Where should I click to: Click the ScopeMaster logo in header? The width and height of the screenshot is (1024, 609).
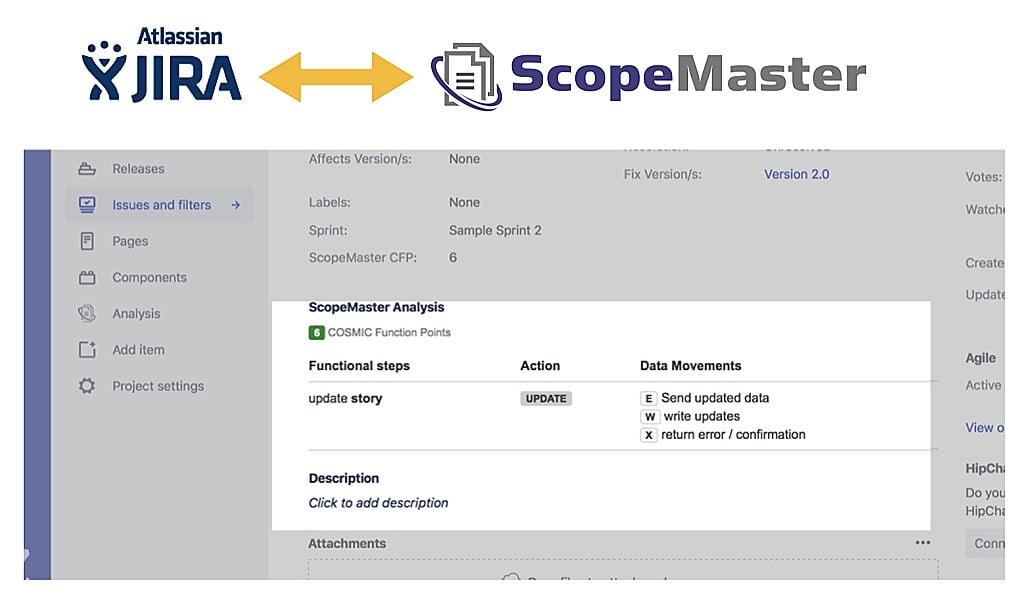click(x=648, y=76)
